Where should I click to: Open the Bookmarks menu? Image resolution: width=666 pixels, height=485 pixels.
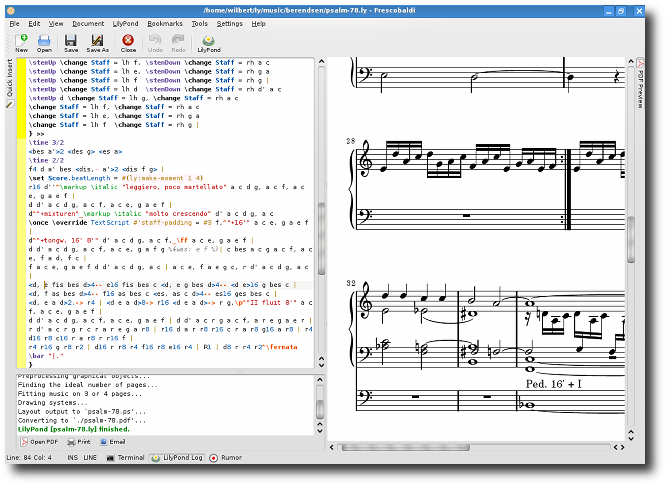165,24
